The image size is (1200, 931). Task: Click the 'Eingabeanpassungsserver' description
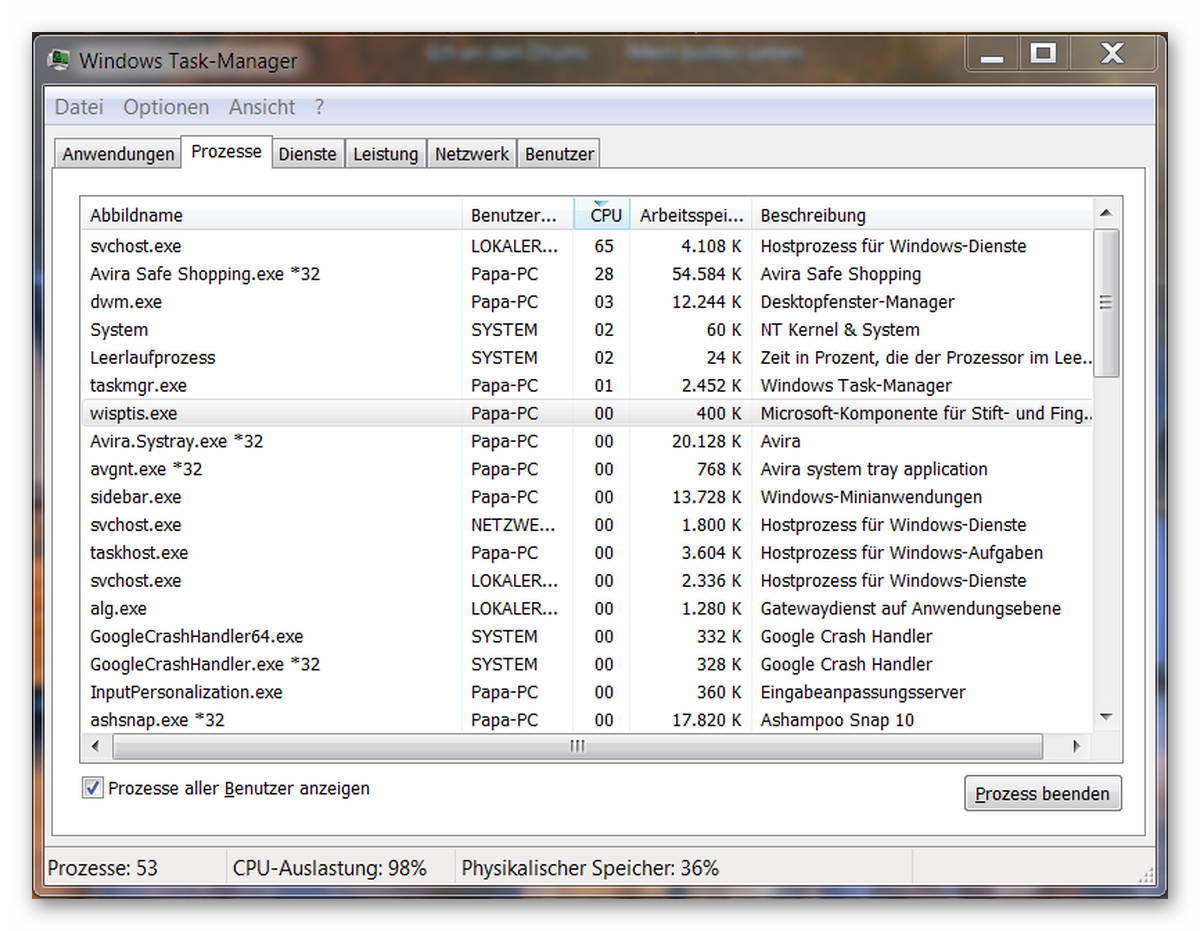863,692
